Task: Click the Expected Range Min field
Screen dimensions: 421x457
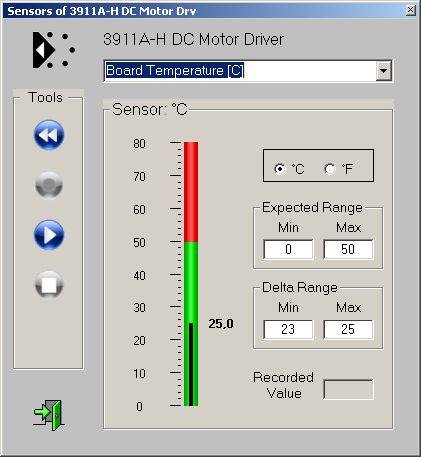Action: 288,249
